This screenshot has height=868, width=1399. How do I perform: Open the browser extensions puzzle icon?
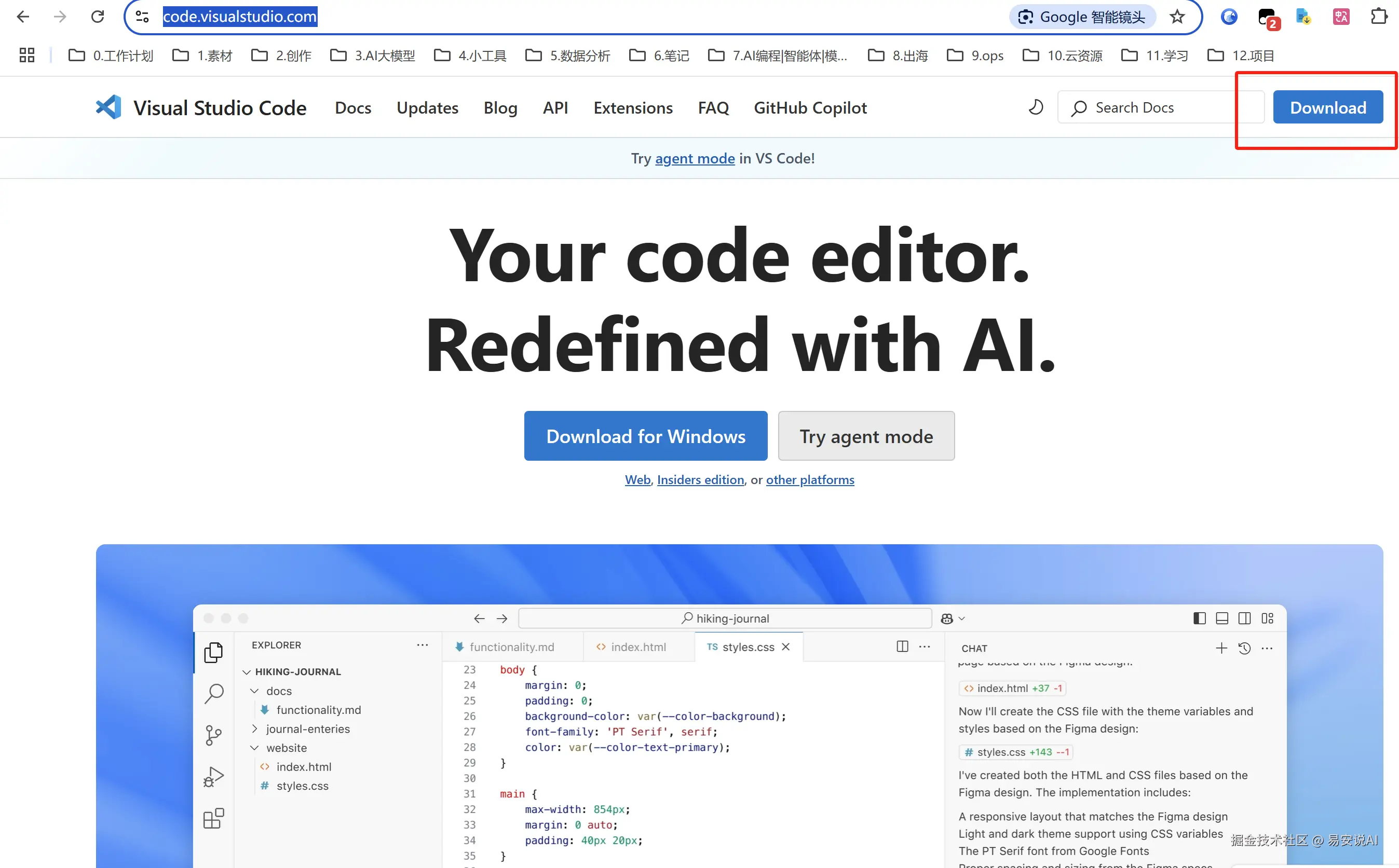click(x=1378, y=17)
